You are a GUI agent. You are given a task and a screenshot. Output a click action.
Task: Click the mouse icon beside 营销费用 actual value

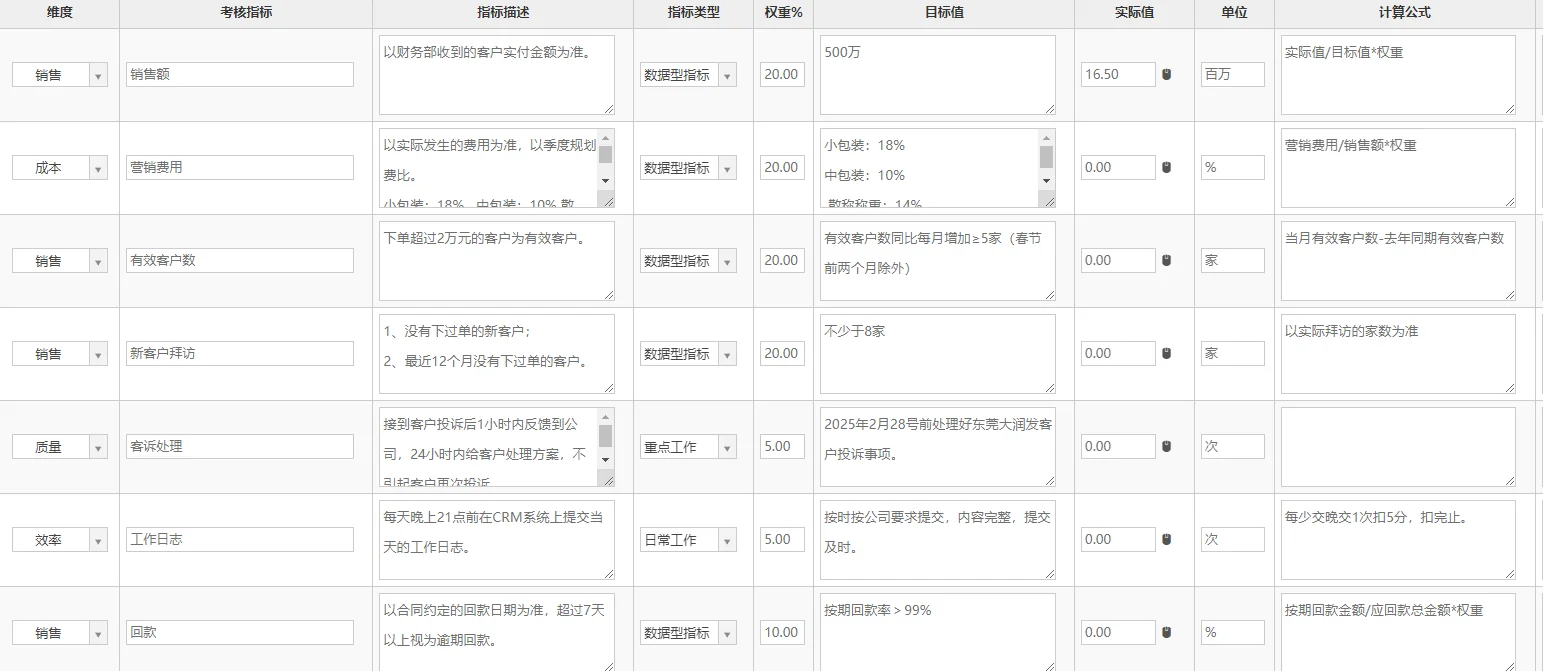coord(1166,167)
